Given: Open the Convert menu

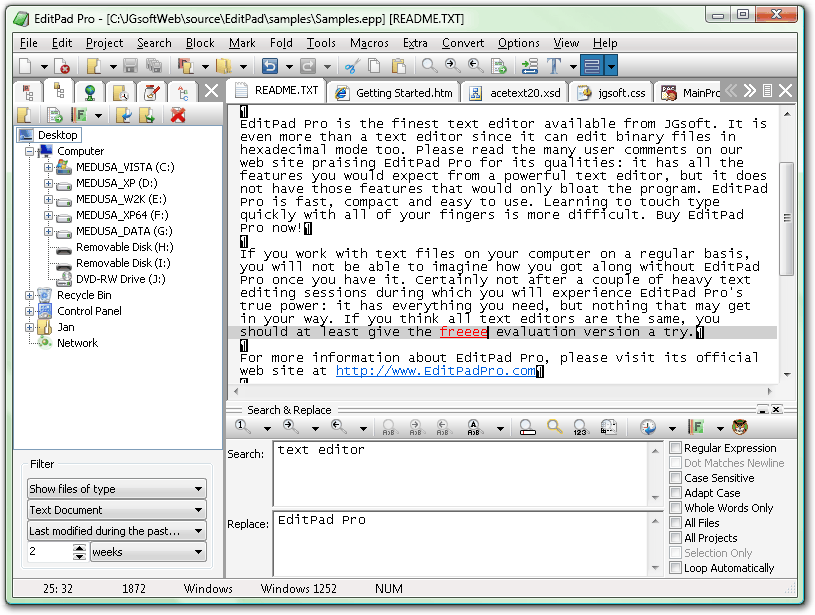Looking at the screenshot, I should point(463,43).
